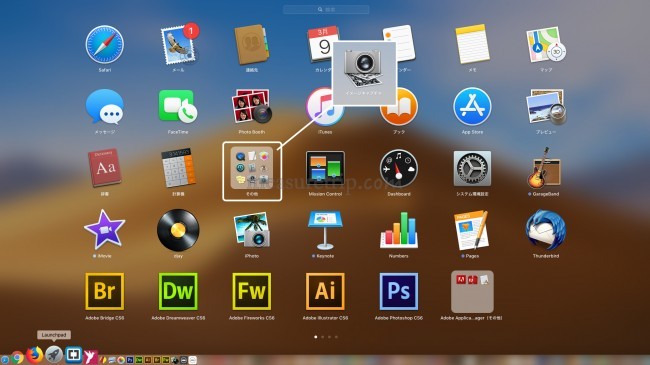Launch Mission Control
The width and height of the screenshot is (650, 365).
(325, 168)
